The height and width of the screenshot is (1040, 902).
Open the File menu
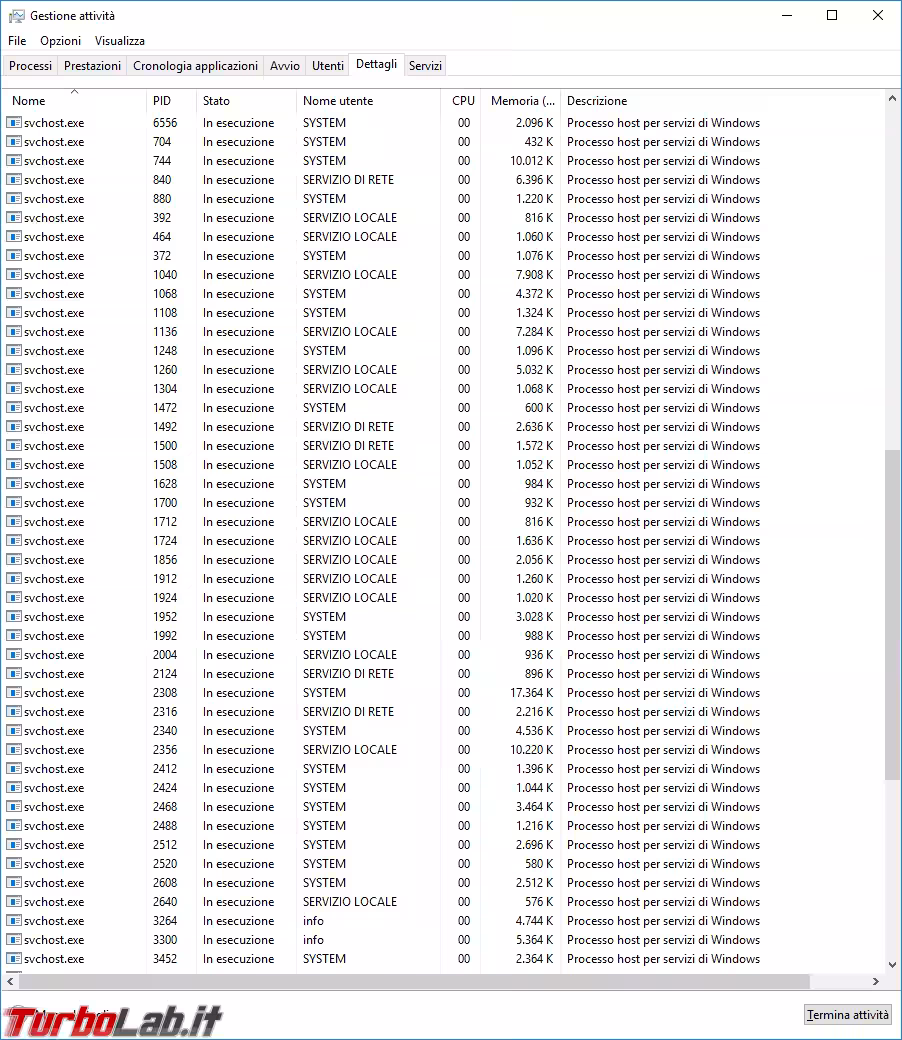(x=17, y=41)
